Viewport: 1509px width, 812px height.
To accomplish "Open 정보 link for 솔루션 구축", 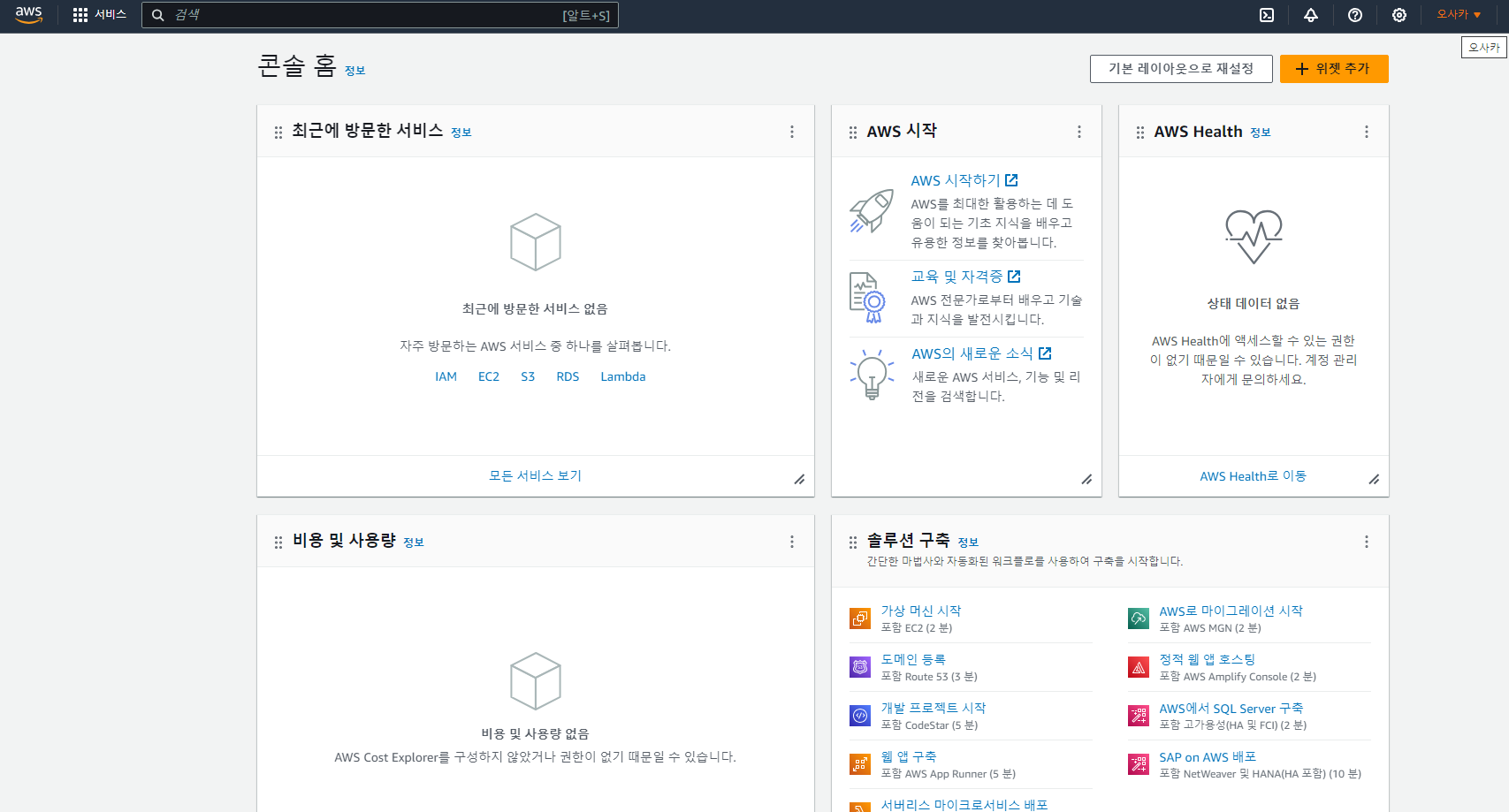I will coord(968,543).
